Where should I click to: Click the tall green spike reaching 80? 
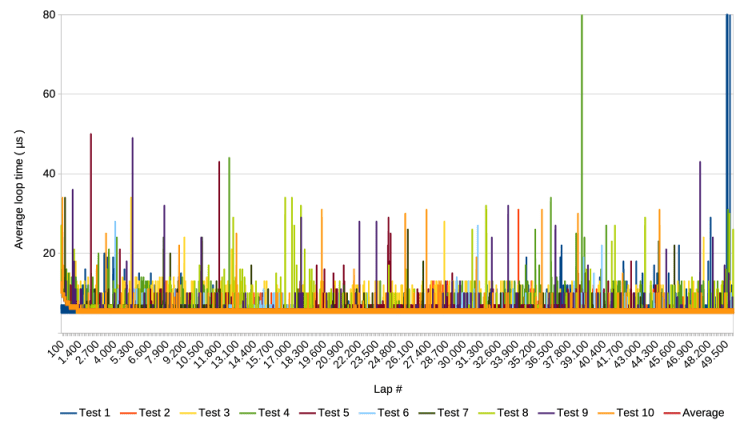581,100
